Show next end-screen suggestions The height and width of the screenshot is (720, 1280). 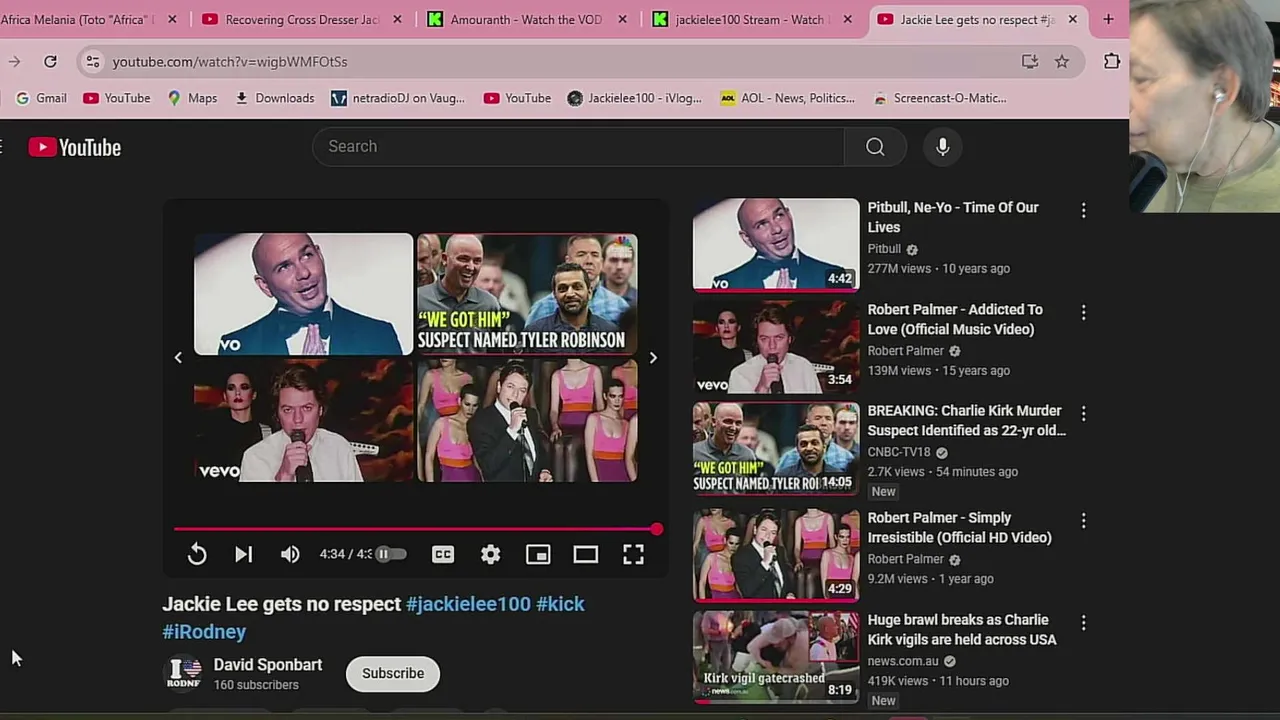point(653,357)
